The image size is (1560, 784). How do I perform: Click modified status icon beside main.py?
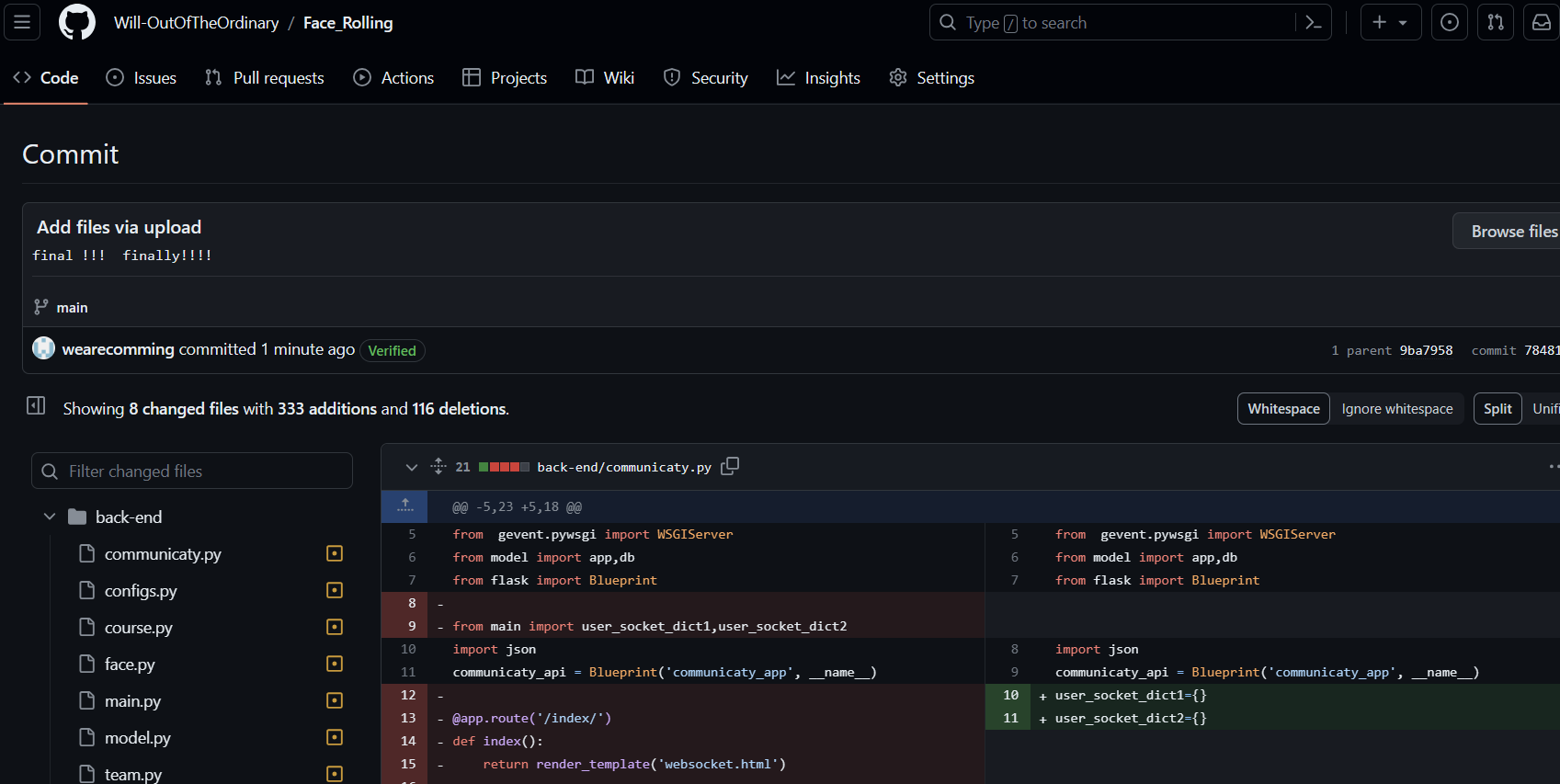coord(335,700)
